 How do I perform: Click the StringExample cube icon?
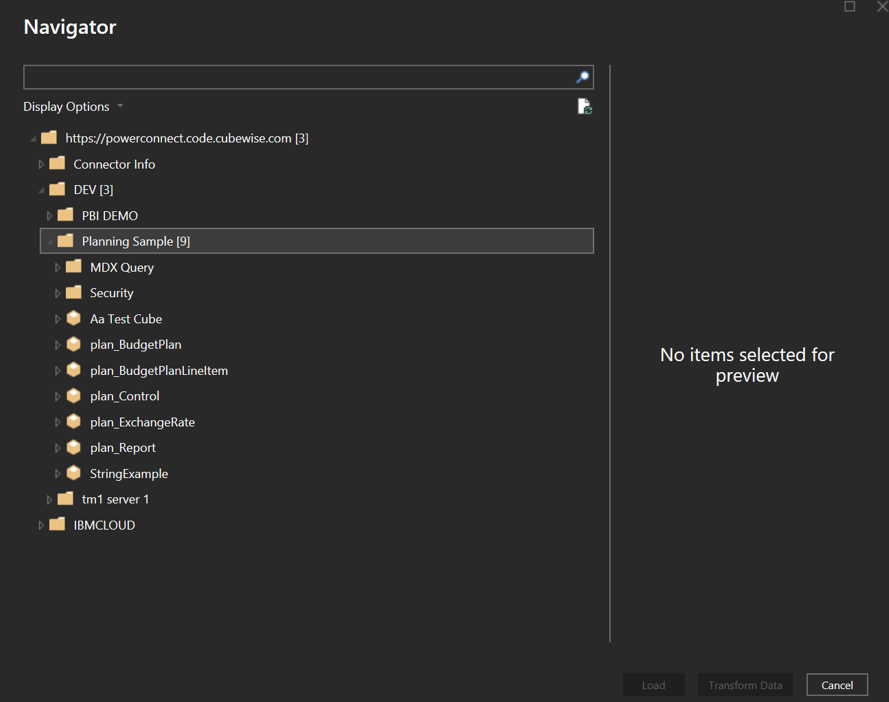click(x=74, y=473)
